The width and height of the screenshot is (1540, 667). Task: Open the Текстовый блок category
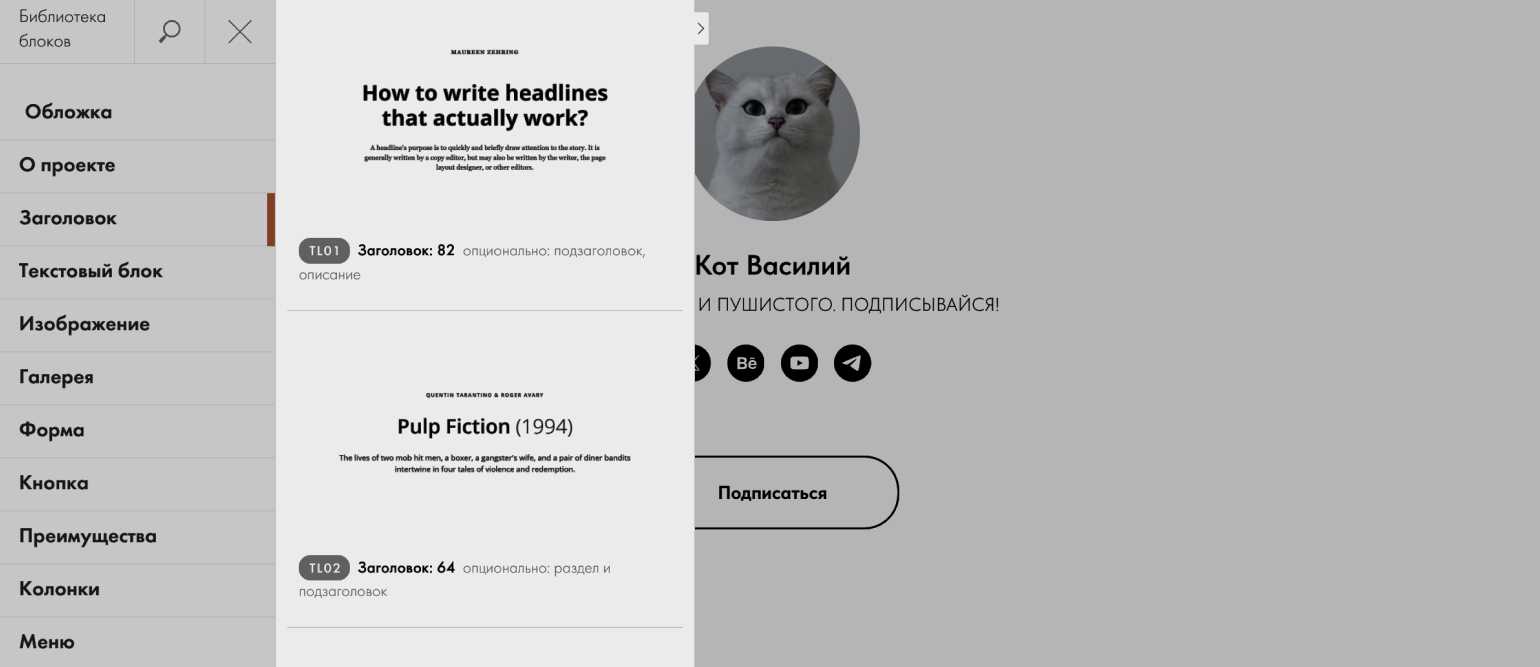(x=90, y=271)
